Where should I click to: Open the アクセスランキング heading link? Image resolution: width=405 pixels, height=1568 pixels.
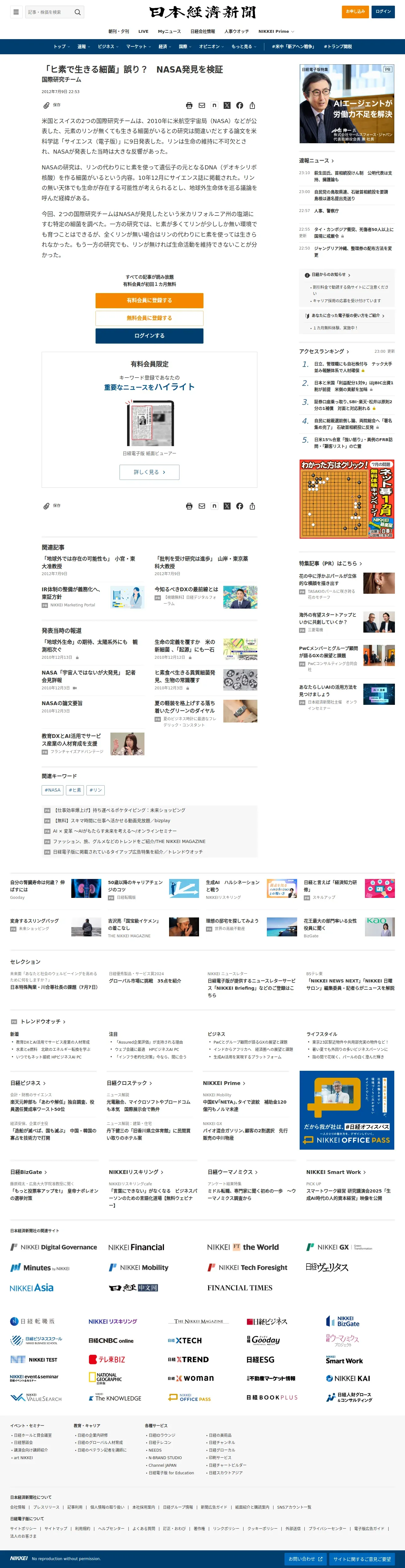pyautogui.click(x=324, y=351)
